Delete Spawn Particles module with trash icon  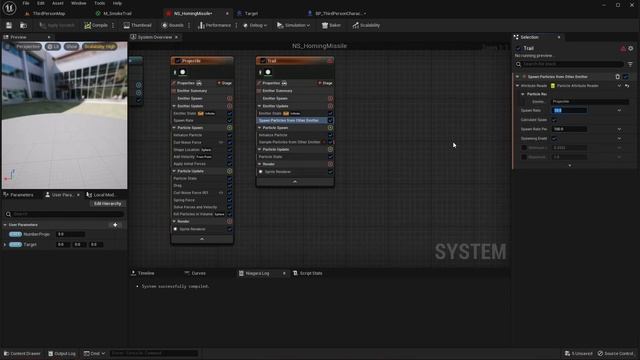618,77
